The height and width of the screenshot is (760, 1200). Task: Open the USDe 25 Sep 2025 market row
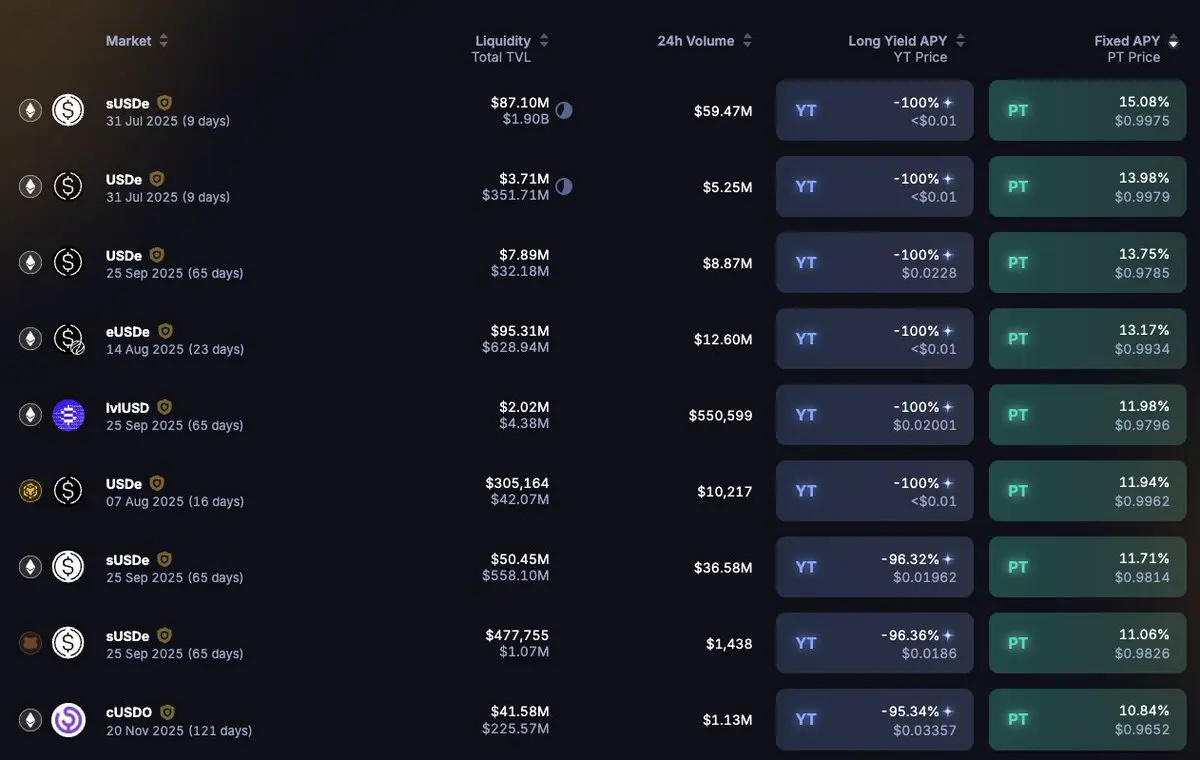[600, 263]
